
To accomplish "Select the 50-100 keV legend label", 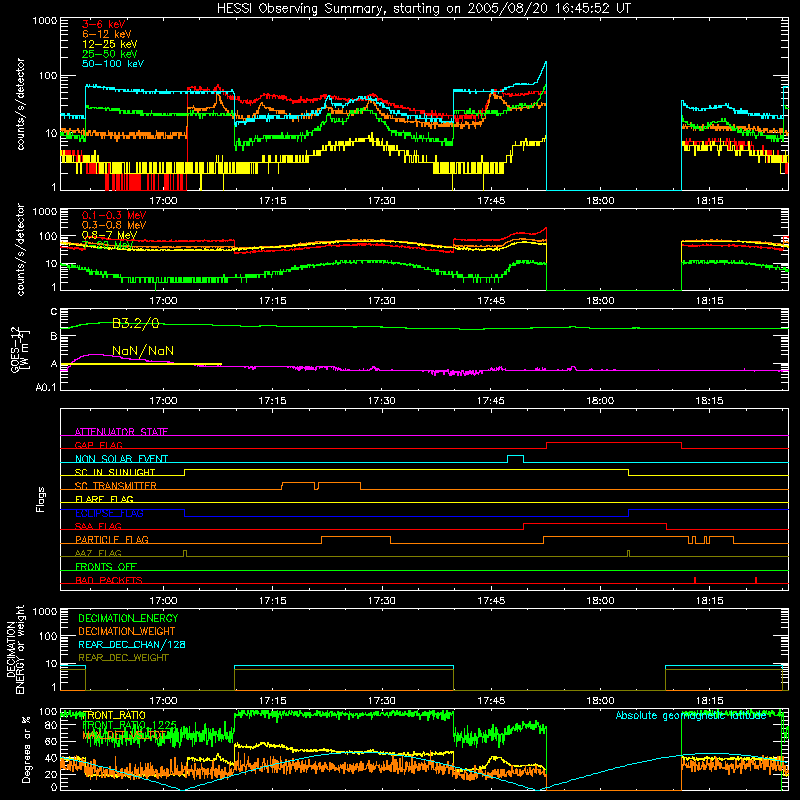I will coord(113,64).
